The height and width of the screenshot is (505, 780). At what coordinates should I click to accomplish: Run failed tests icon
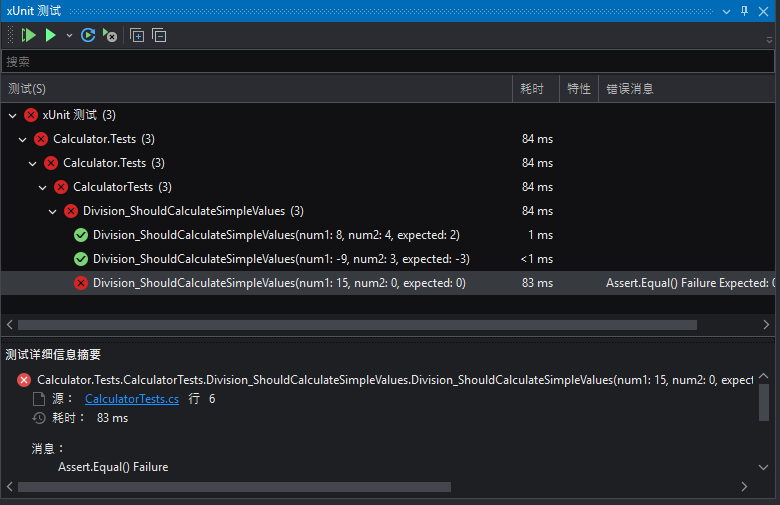tap(109, 35)
